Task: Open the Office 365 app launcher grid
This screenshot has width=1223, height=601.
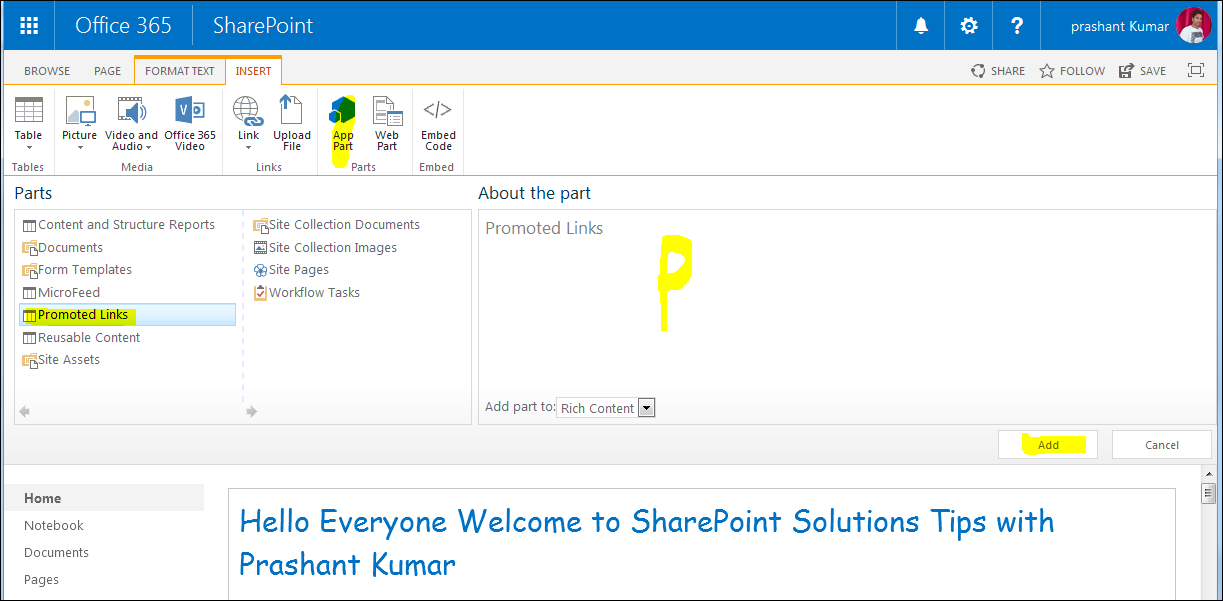Action: (x=29, y=26)
